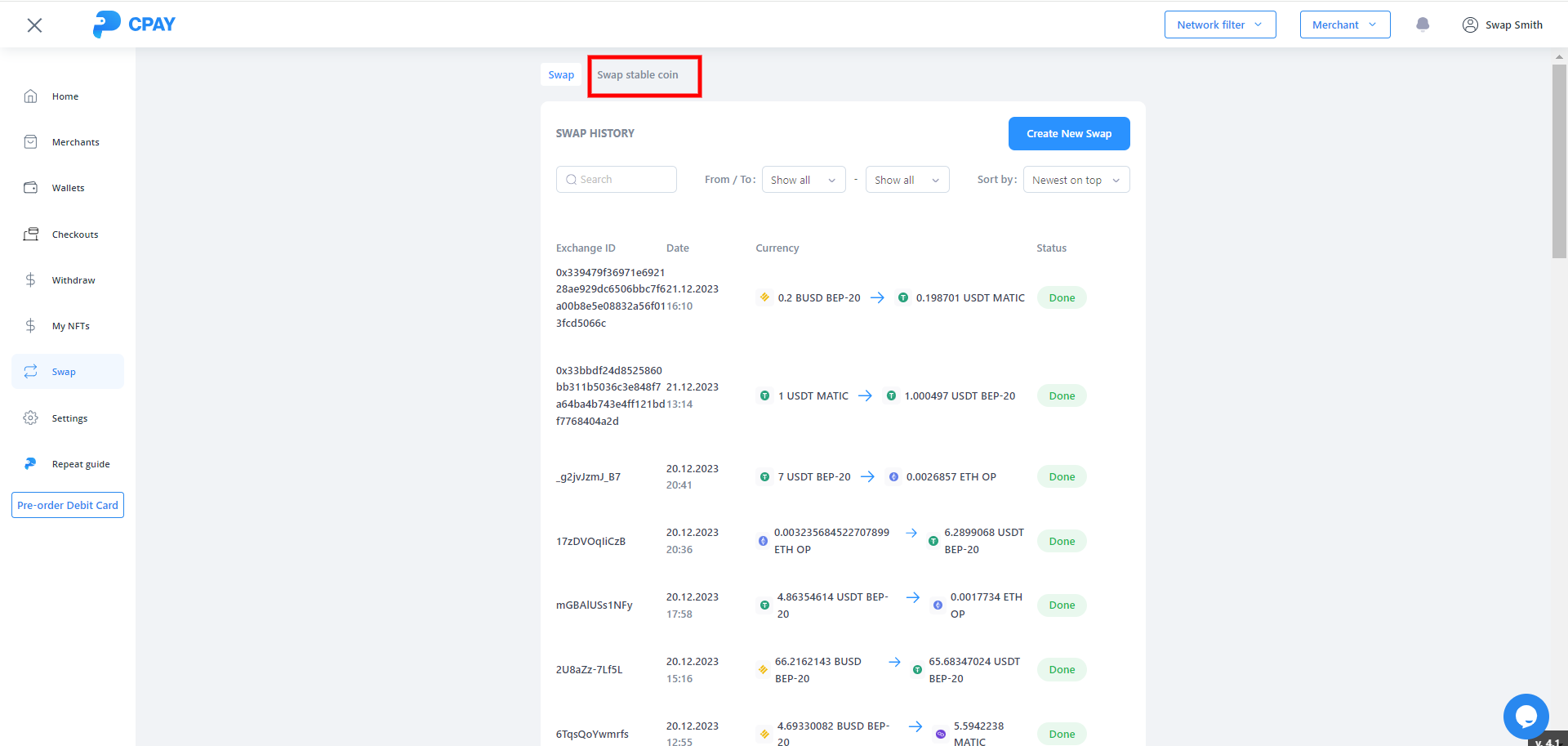This screenshot has width=1568, height=746.
Task: Click the Home icon in sidebar
Action: click(31, 96)
